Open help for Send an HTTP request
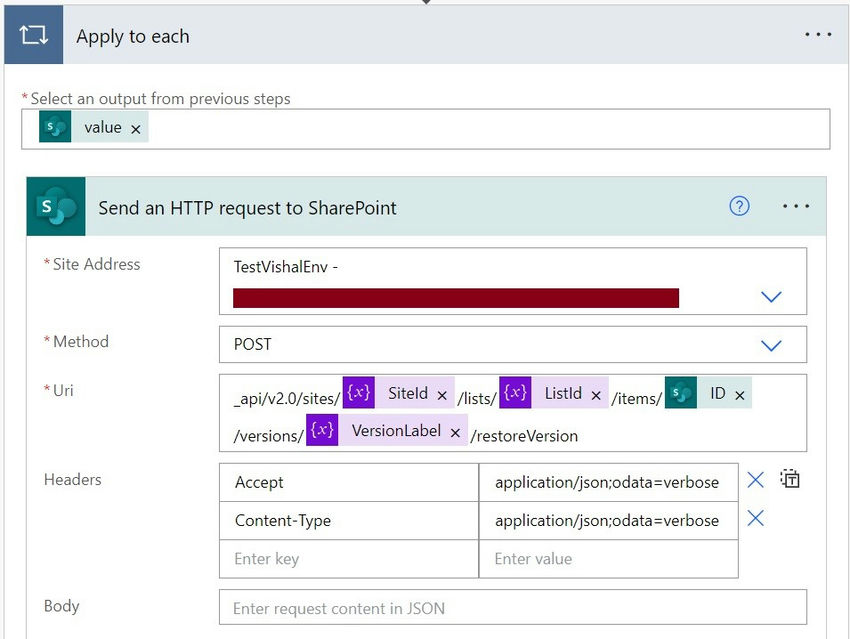This screenshot has width=850, height=639. tap(739, 206)
